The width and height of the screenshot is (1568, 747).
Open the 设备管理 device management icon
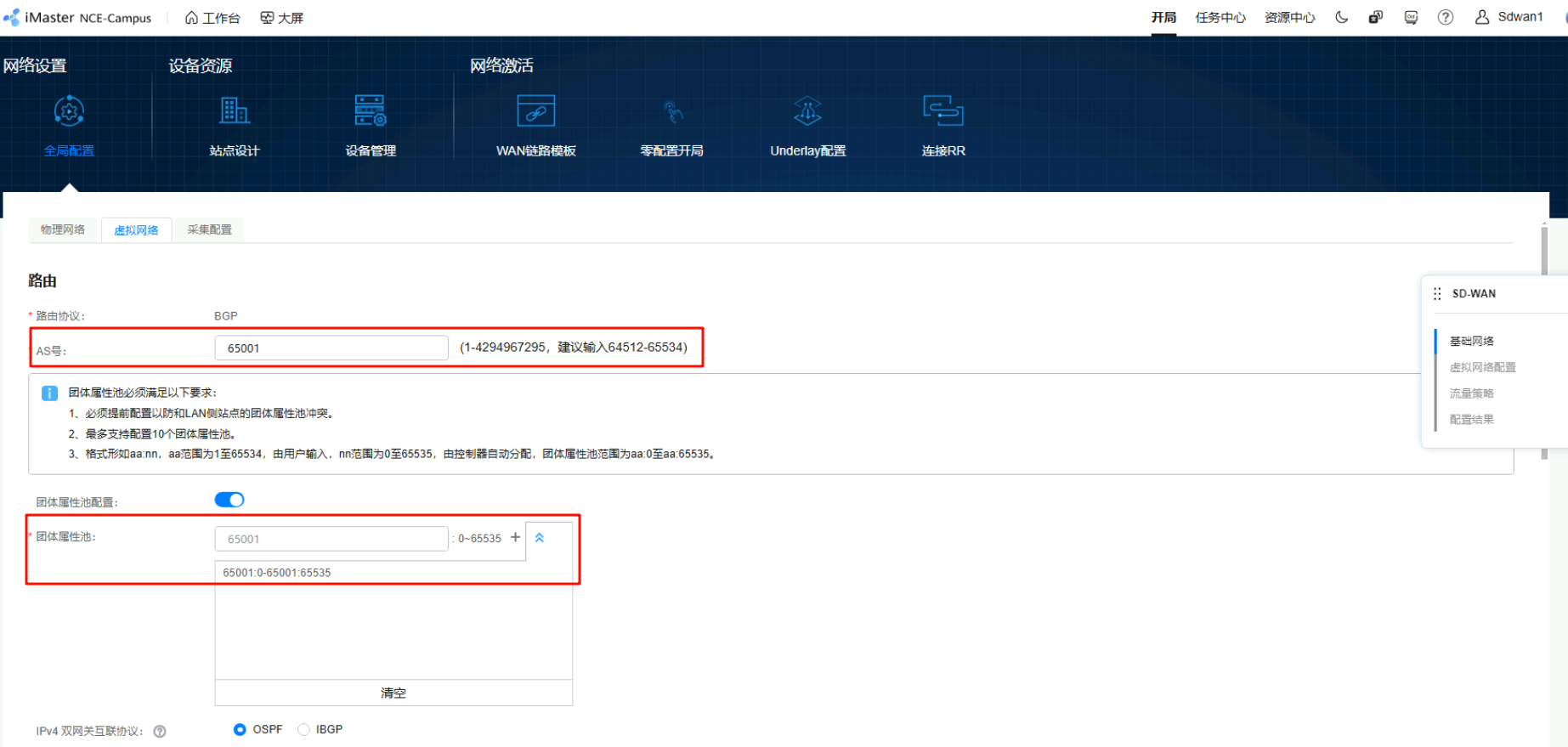click(x=371, y=111)
